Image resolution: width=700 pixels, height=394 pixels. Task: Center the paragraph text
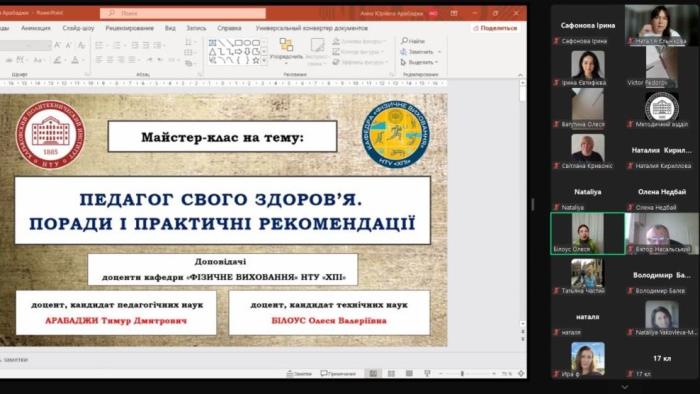(110, 59)
